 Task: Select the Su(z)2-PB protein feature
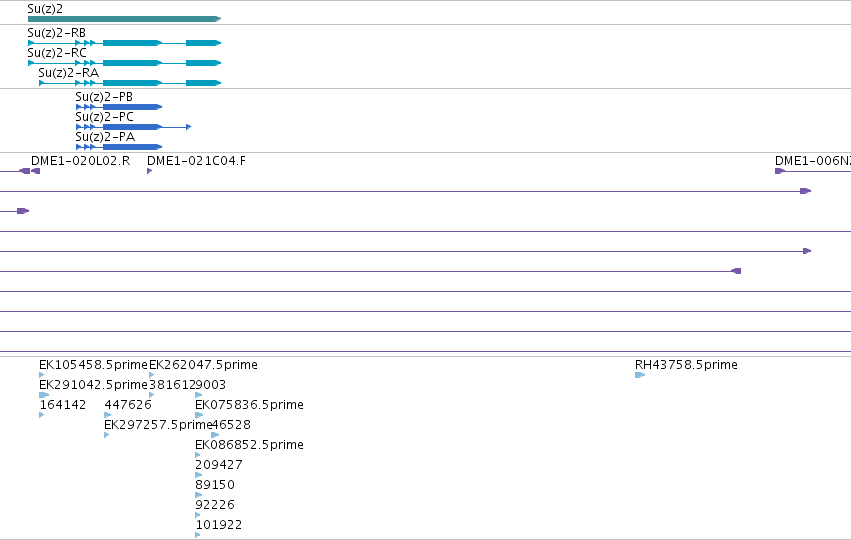[x=119, y=107]
